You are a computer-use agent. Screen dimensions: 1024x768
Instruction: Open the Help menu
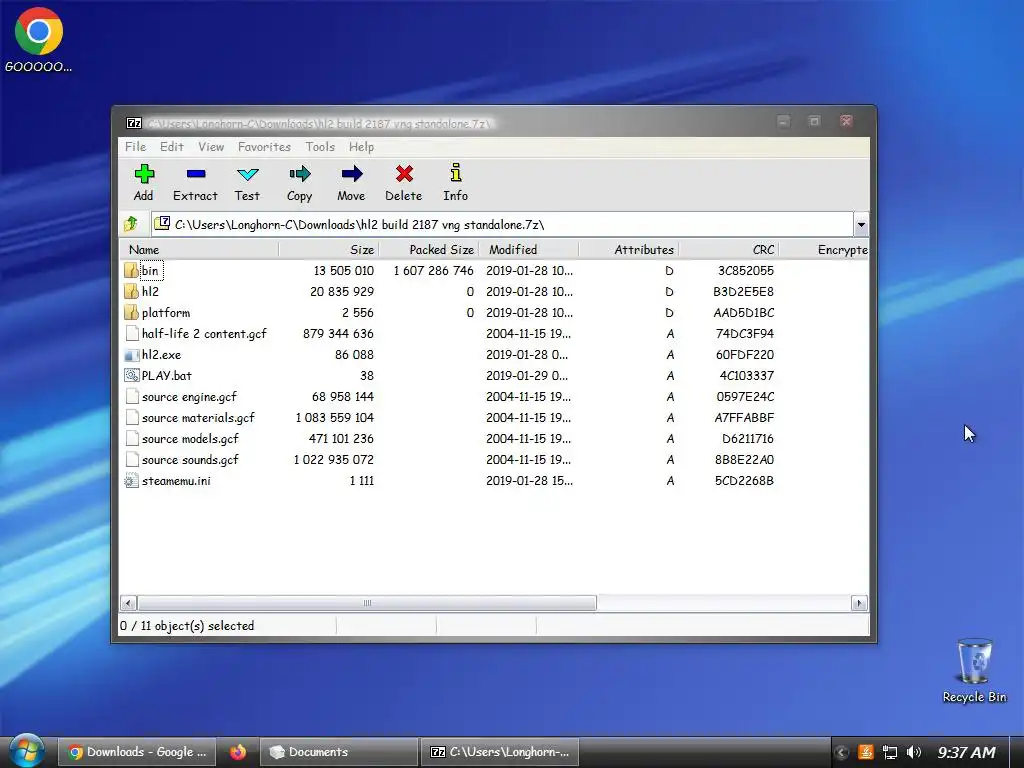pos(361,147)
